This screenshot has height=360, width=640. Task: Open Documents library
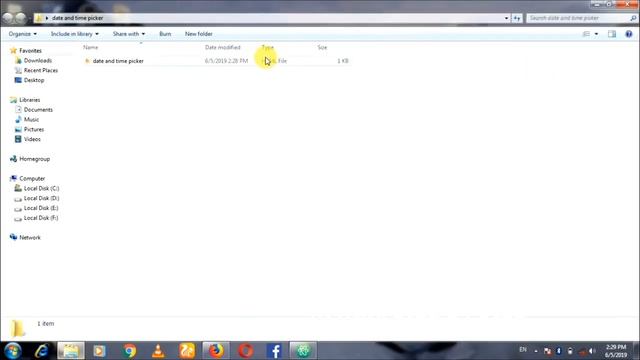[38, 109]
